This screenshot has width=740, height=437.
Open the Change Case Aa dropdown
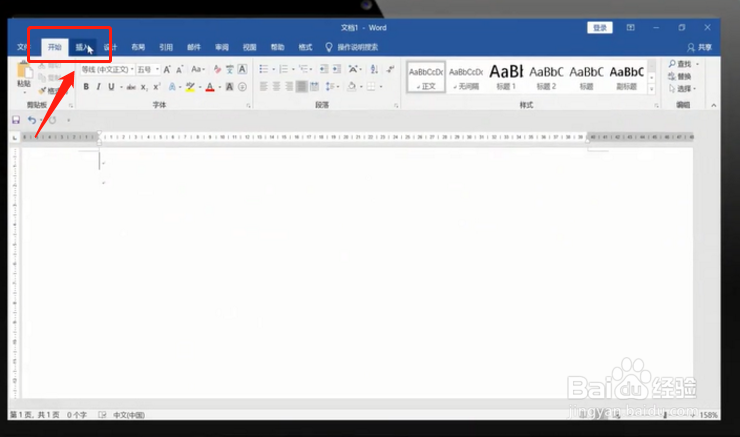click(198, 69)
